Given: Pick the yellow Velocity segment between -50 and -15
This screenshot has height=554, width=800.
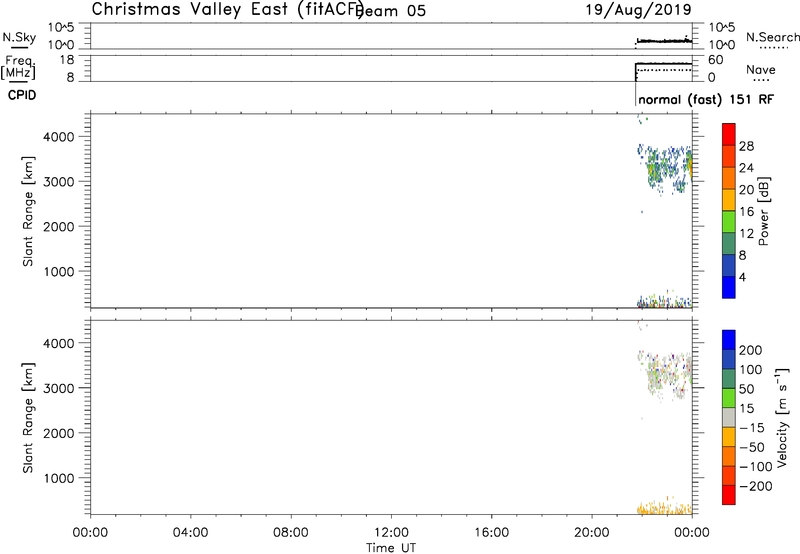Looking at the screenshot, I should [729, 437].
